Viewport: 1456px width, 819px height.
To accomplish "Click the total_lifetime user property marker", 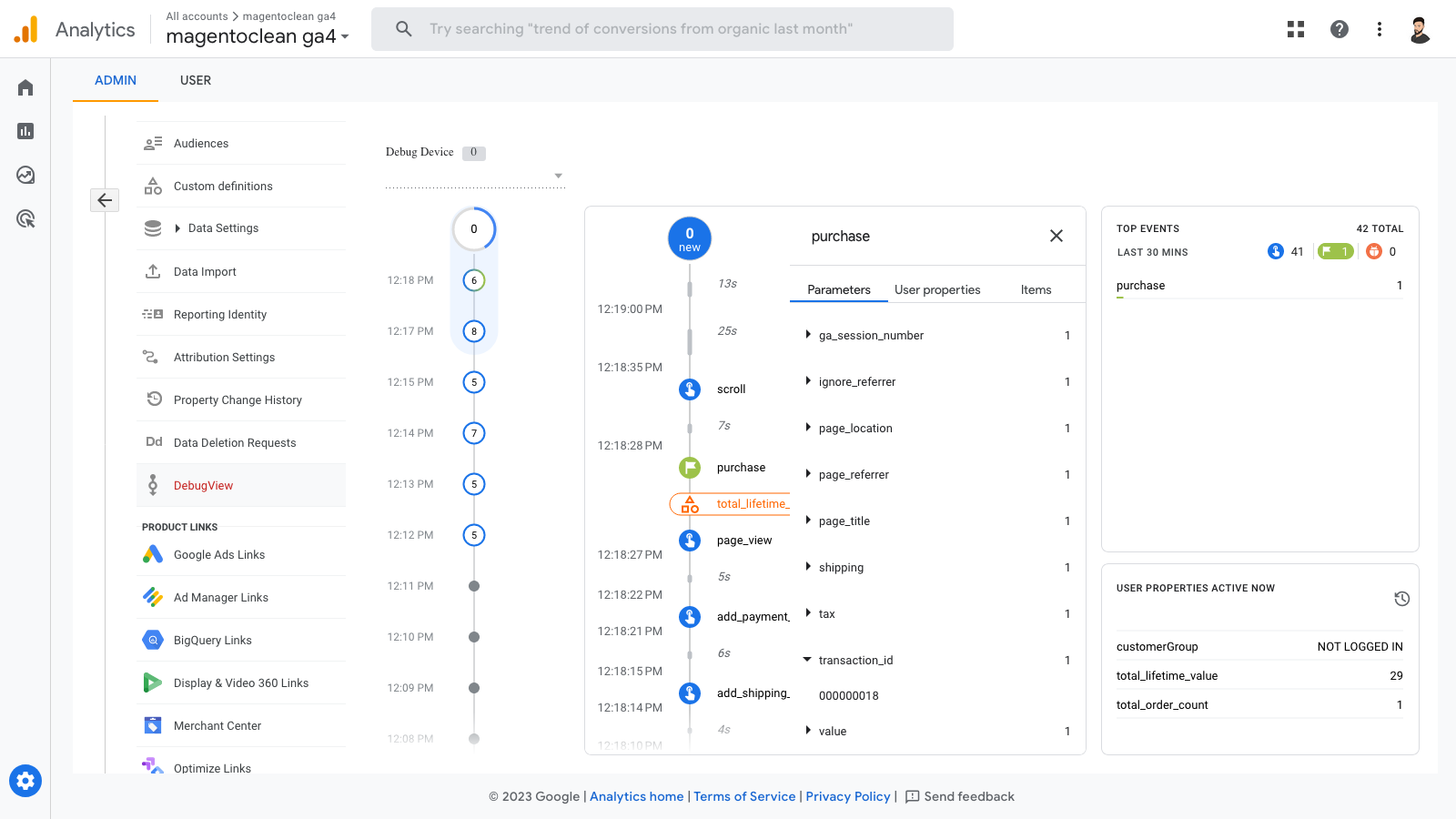I will coord(730,504).
